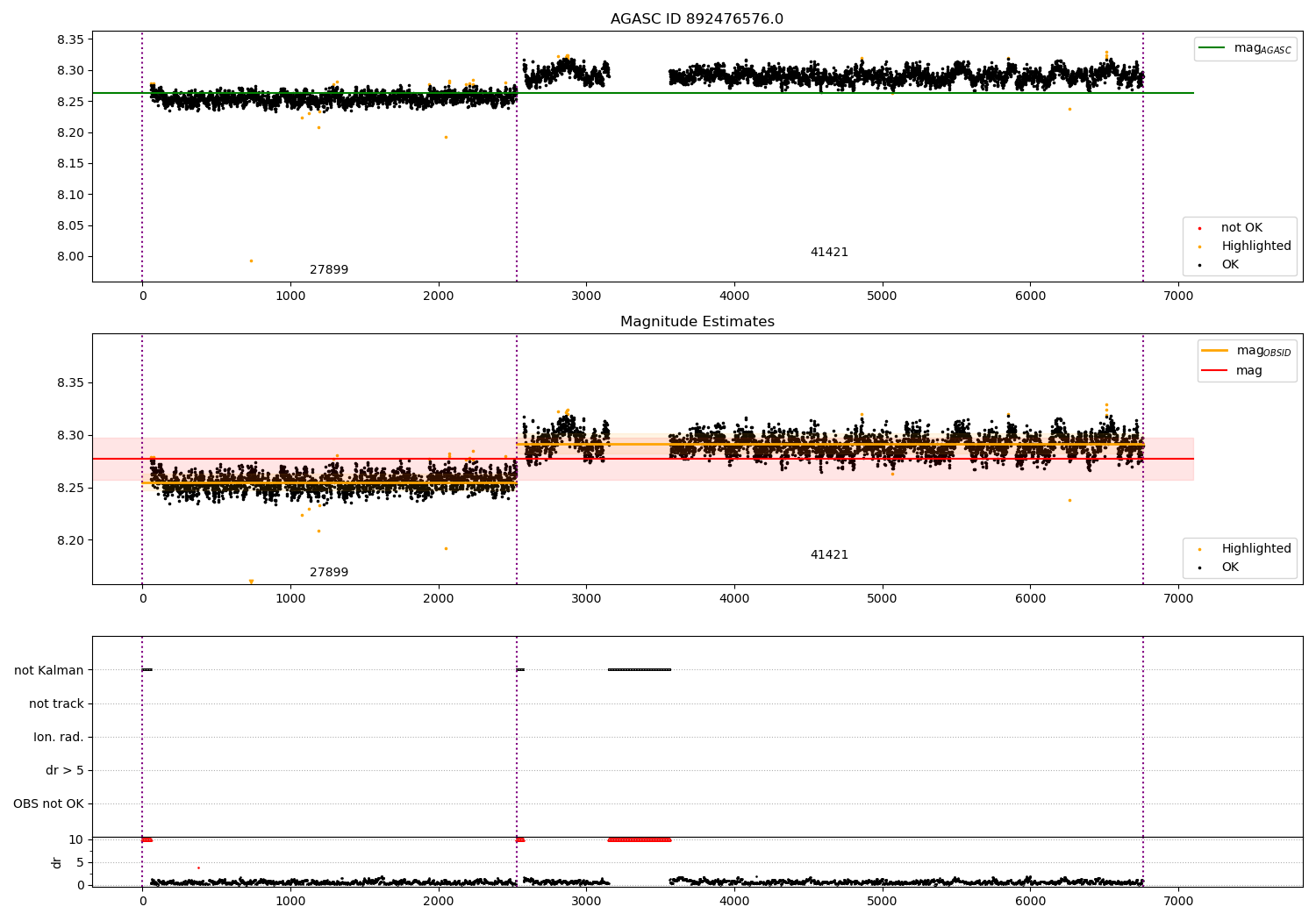Click the "27899" label in the top plot
1316x921 pixels.
329,270
